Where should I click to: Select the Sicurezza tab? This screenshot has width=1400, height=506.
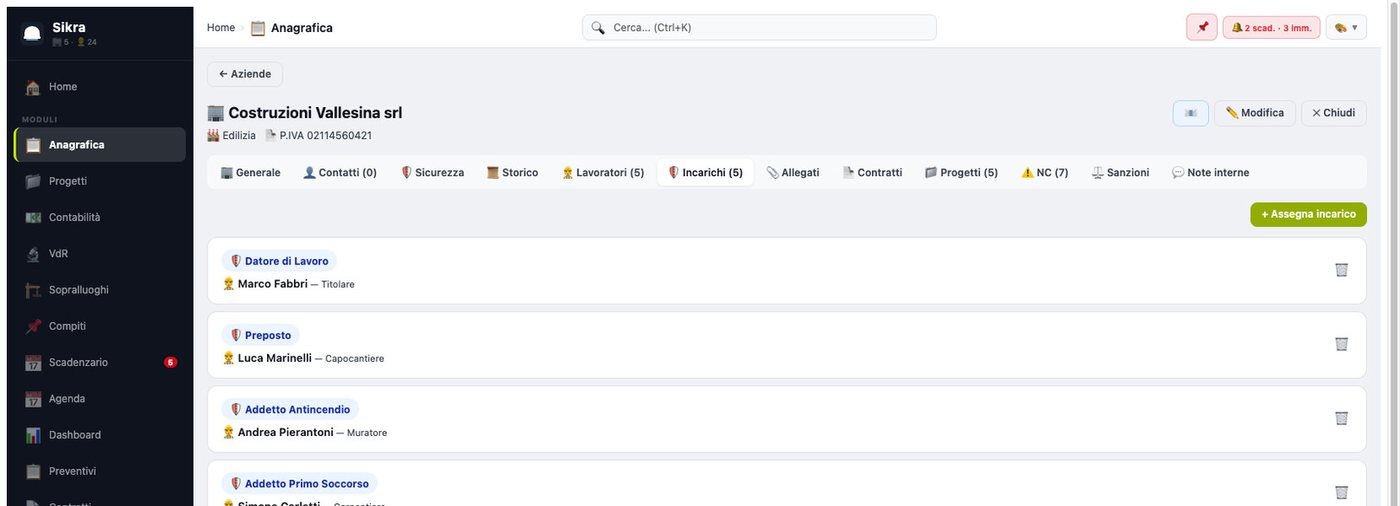[432, 173]
